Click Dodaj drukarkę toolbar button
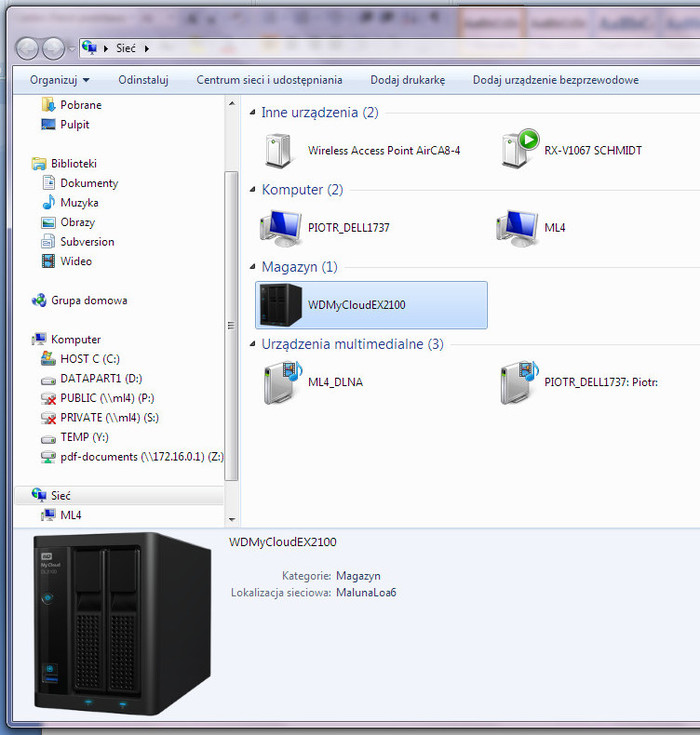This screenshot has width=700, height=735. coord(407,80)
